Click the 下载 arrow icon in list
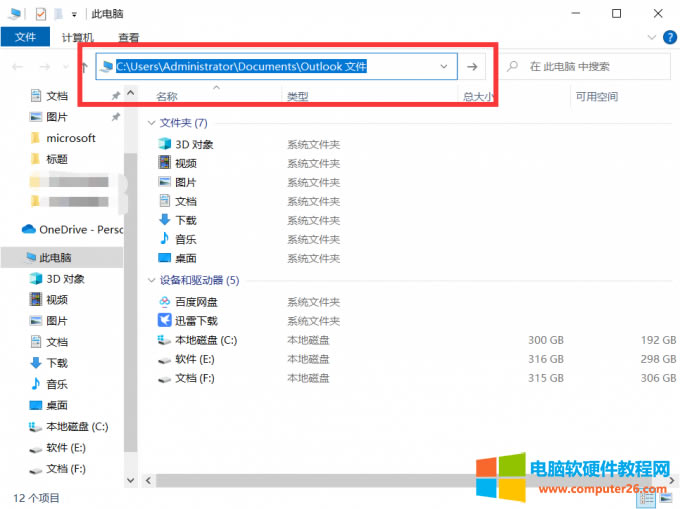The image size is (680, 509). 164,219
